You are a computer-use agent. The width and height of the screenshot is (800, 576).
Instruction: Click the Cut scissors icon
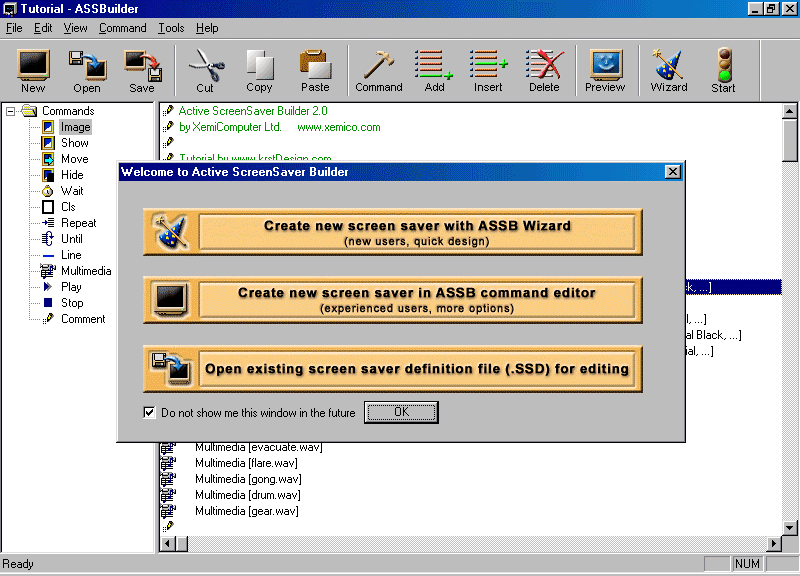pyautogui.click(x=206, y=70)
